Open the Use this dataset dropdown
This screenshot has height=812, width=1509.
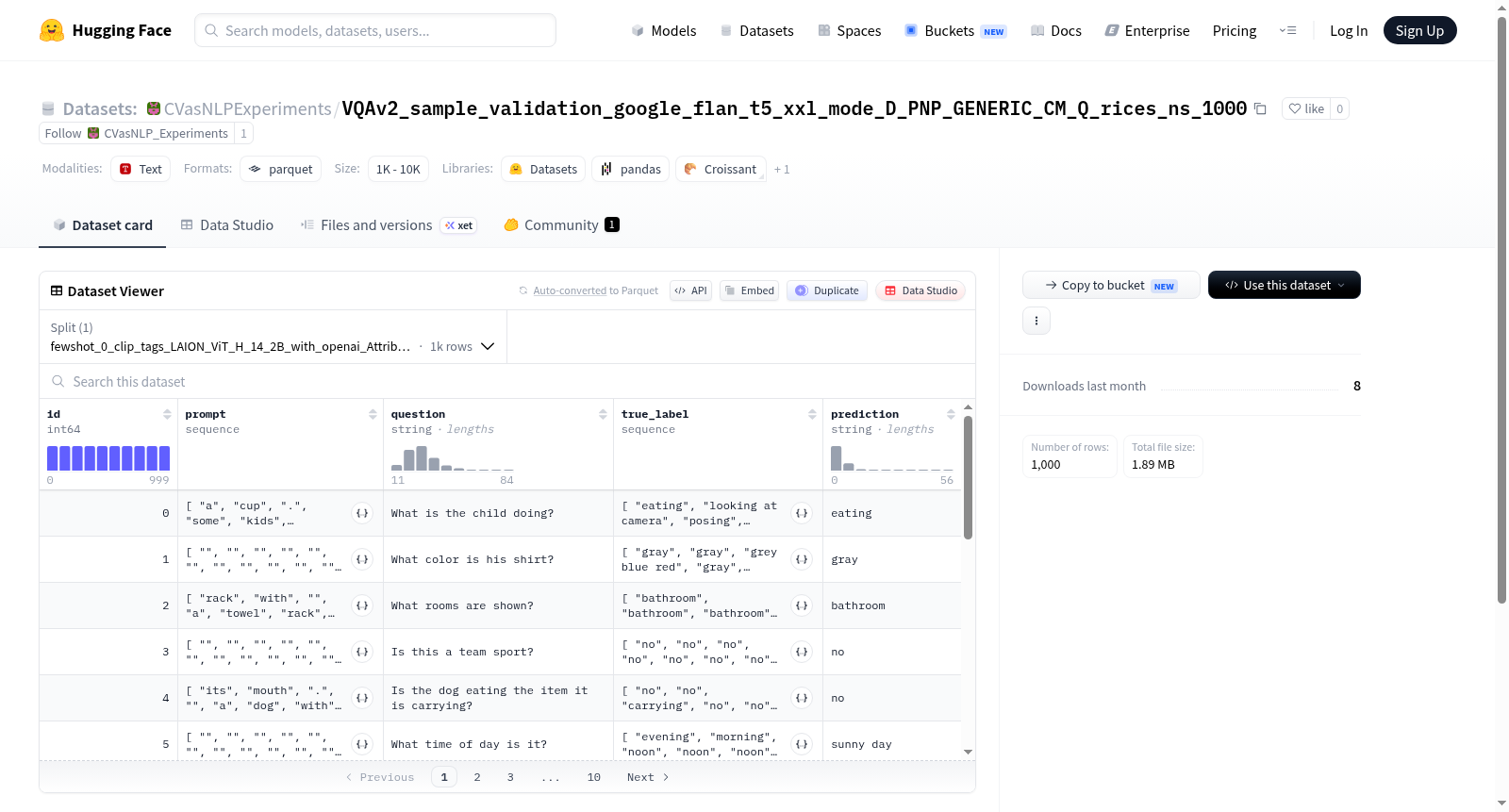point(1285,285)
